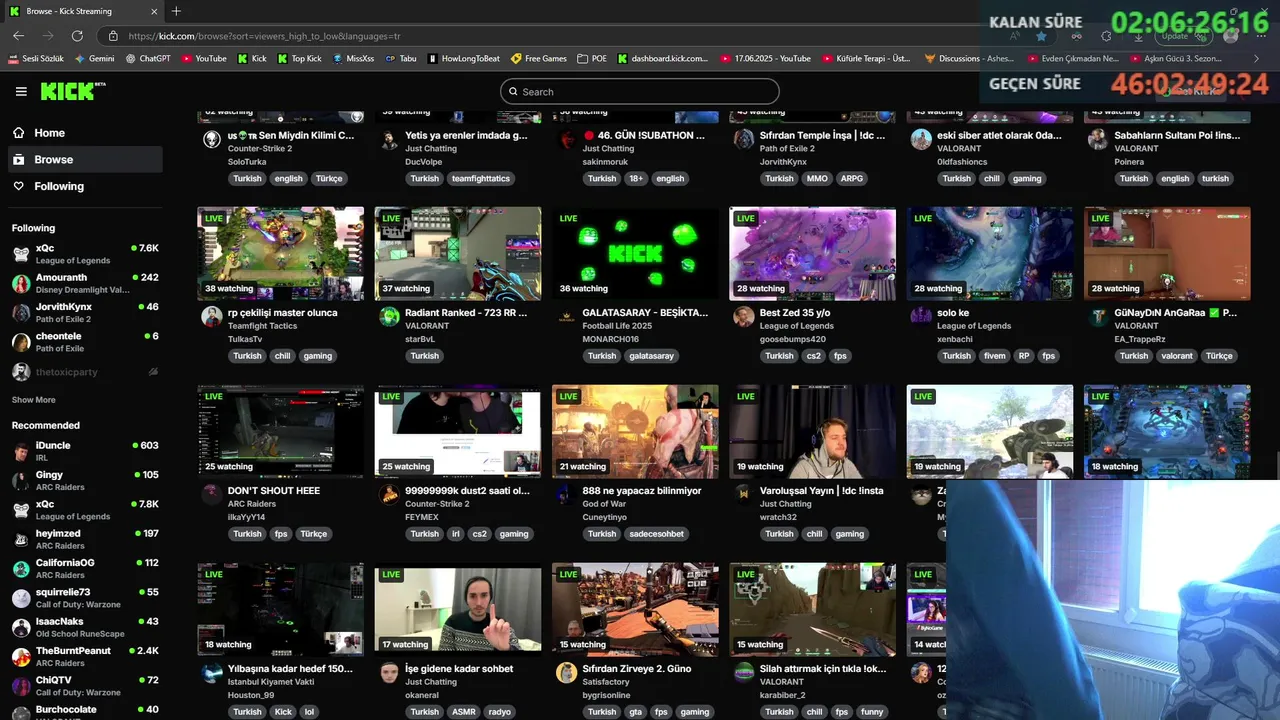Open the Radiant Ranked stream thumbnail
The image size is (1280, 720).
pyautogui.click(x=458, y=254)
